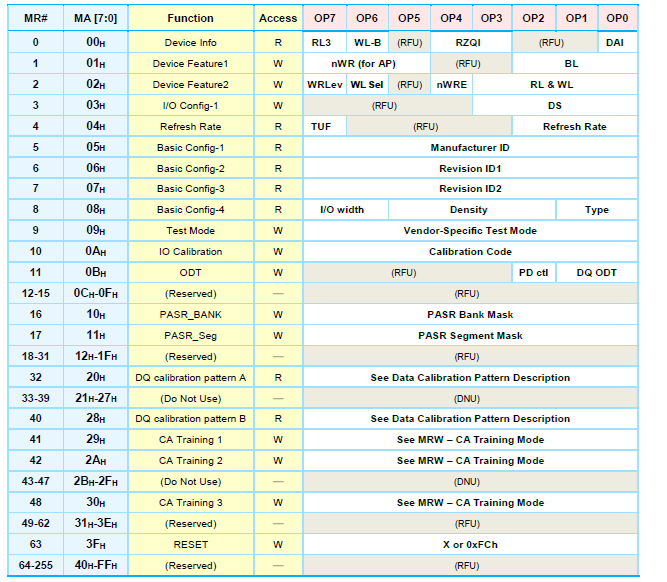Click the Manufacturer ID cell
This screenshot has height=582, width=667.
470,148
